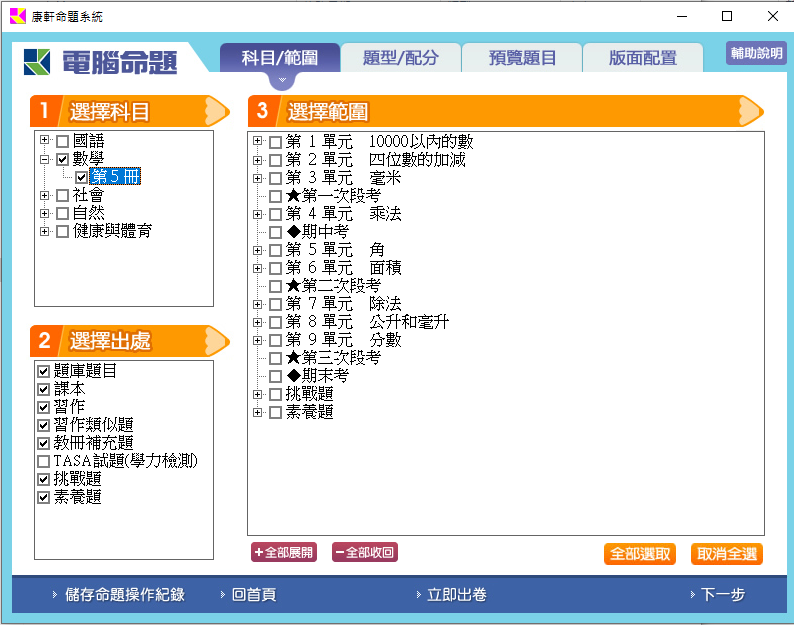Click the down arrow under 科目/範圍 tab
This screenshot has width=794, height=625.
click(281, 79)
